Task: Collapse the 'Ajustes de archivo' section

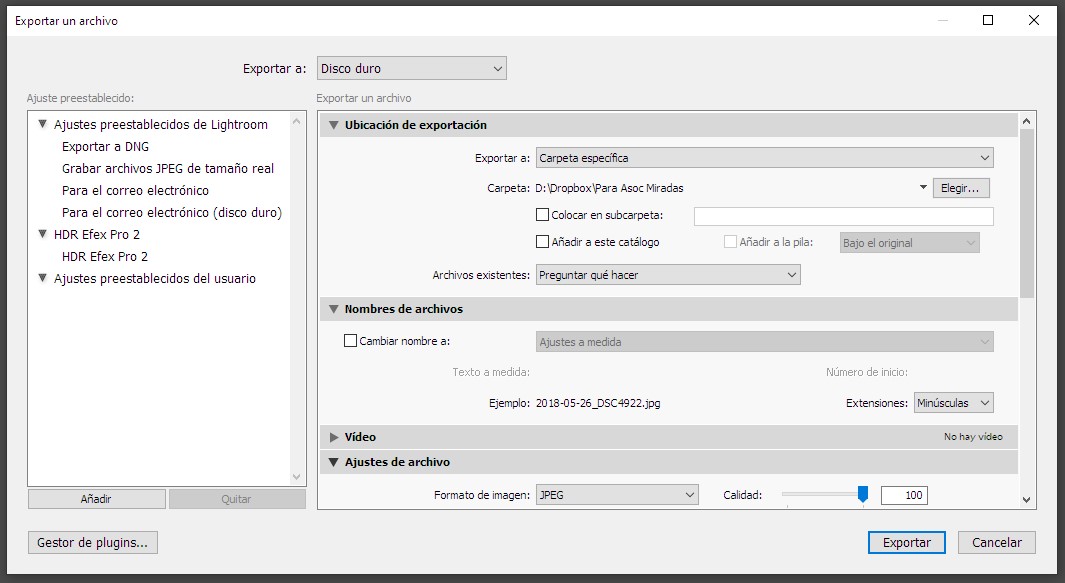Action: tap(333, 462)
